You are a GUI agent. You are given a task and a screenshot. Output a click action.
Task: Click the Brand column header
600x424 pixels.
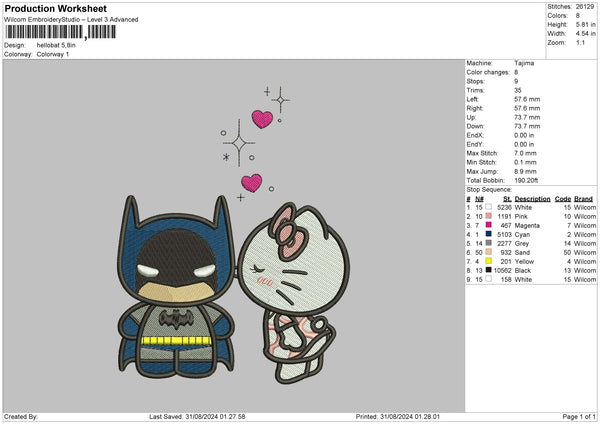click(584, 198)
